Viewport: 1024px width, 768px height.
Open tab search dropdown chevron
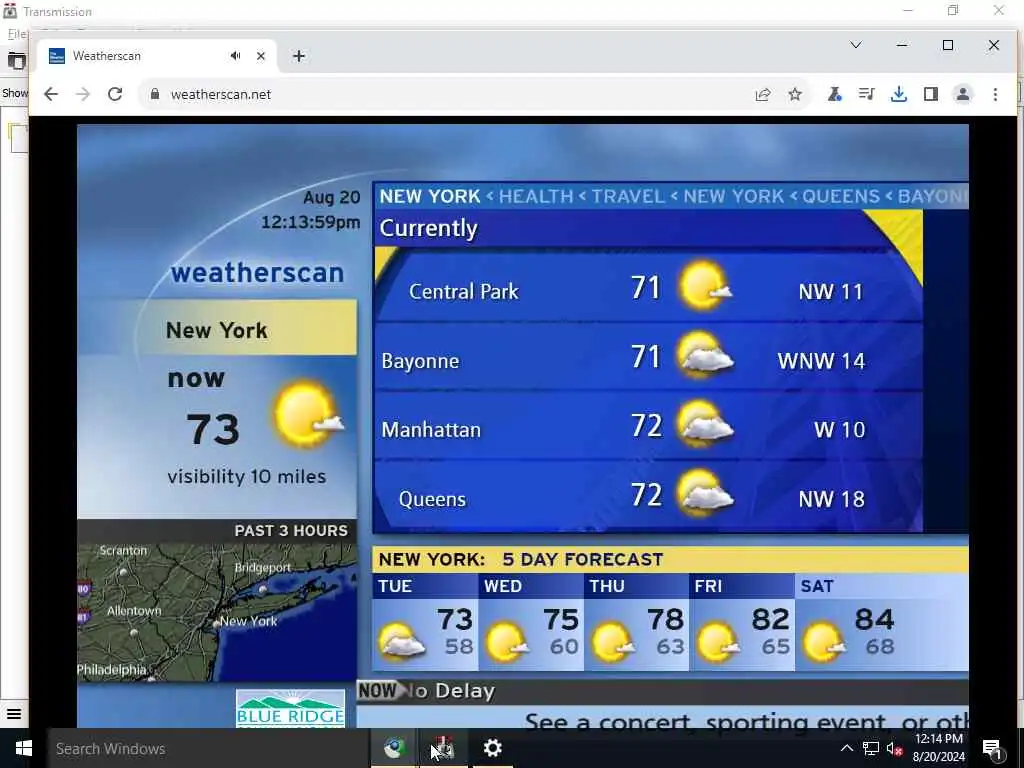856,45
